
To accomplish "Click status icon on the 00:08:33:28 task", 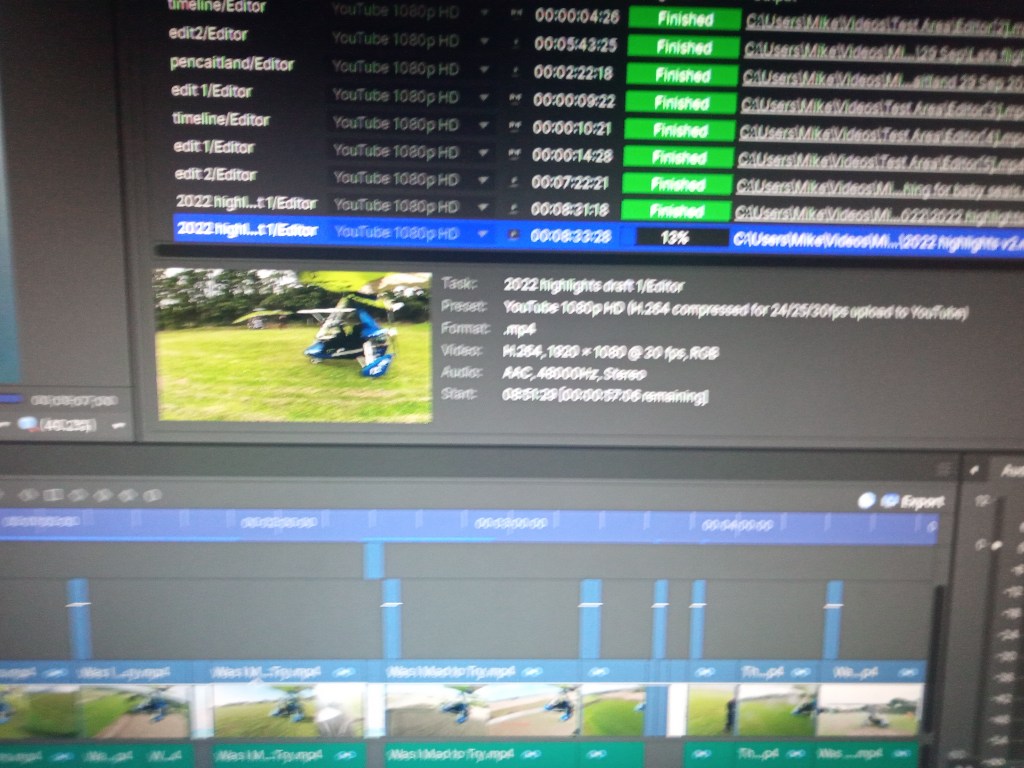I will tap(515, 235).
